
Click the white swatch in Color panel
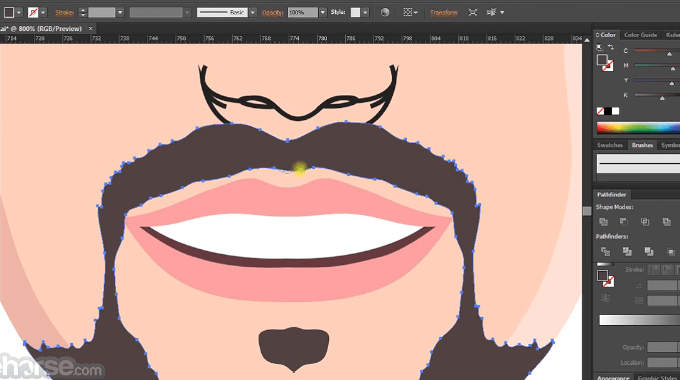tap(616, 111)
